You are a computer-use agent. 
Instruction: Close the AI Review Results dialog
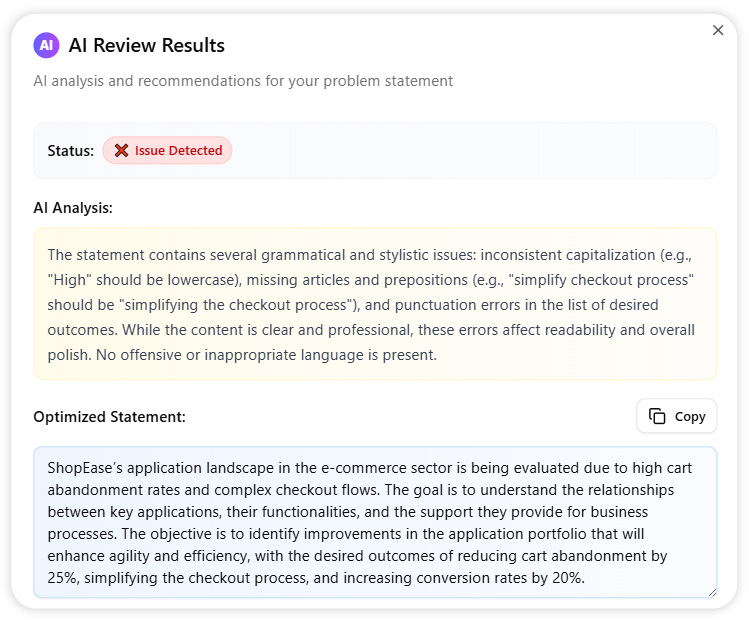pos(718,30)
